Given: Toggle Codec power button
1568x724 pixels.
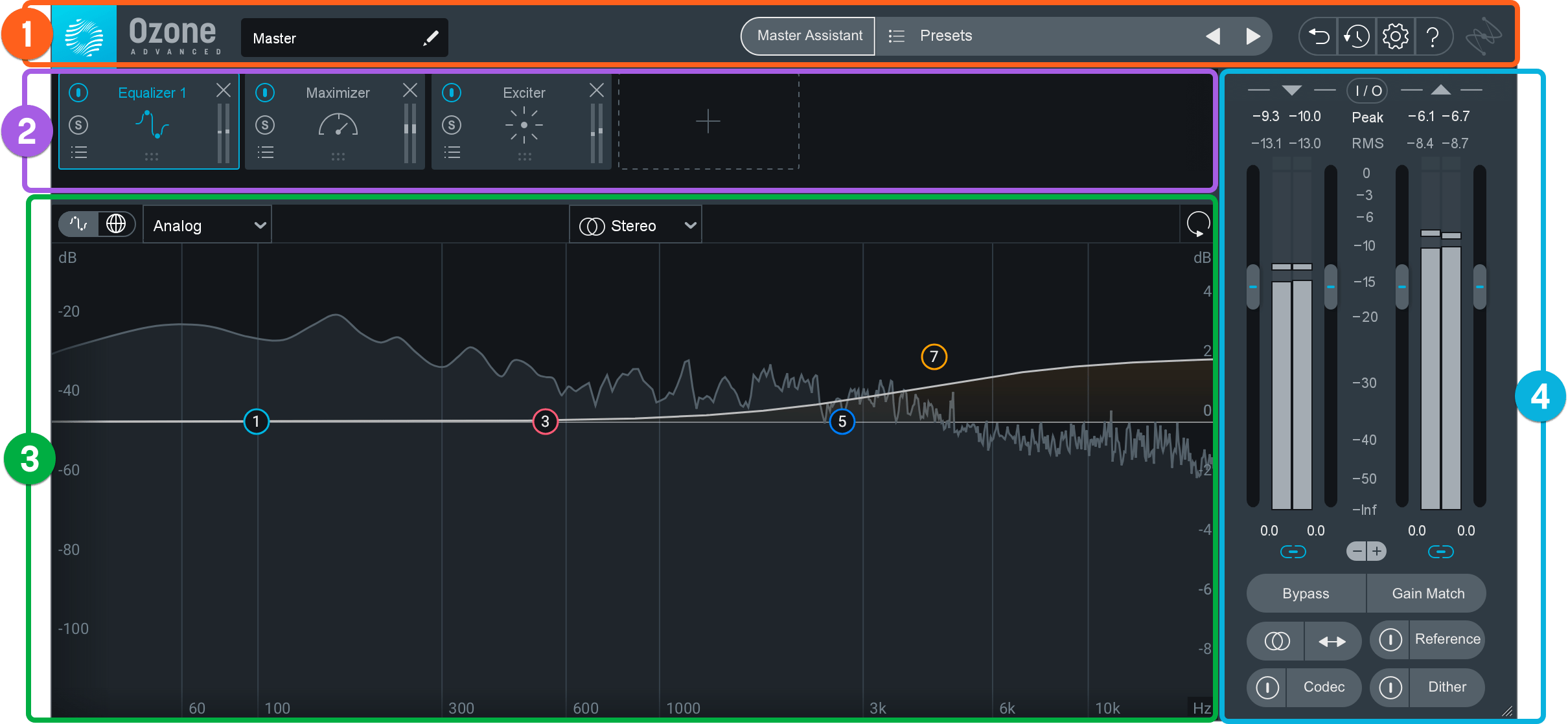Looking at the screenshot, I should pyautogui.click(x=1267, y=687).
